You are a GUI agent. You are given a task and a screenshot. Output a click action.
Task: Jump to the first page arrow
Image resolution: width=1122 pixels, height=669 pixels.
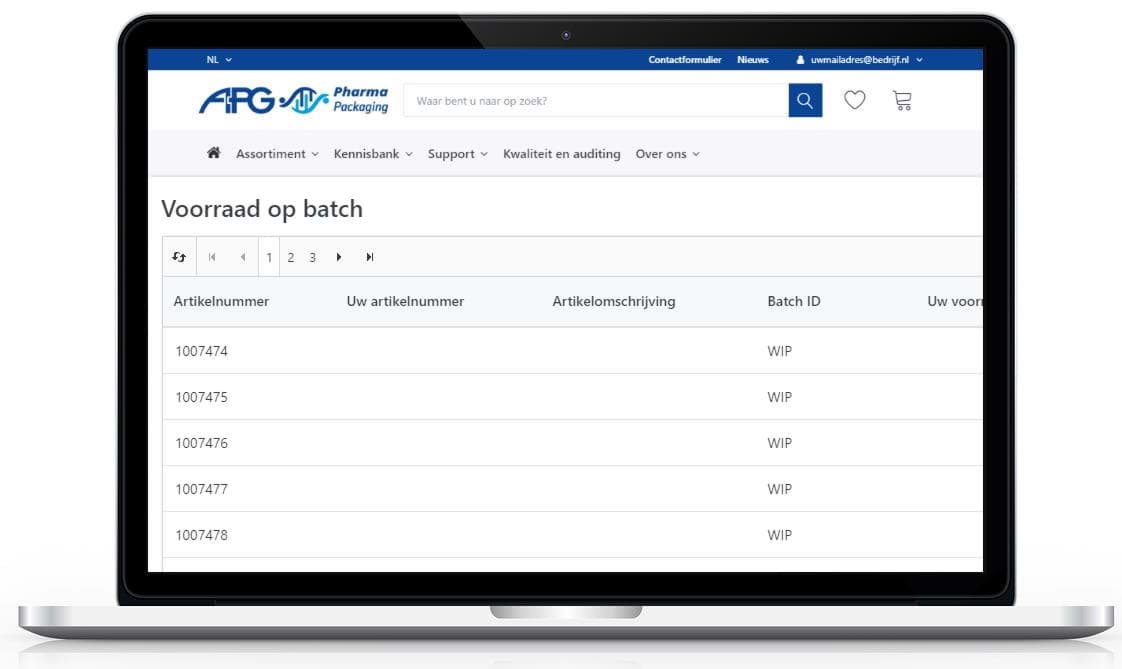(212, 257)
